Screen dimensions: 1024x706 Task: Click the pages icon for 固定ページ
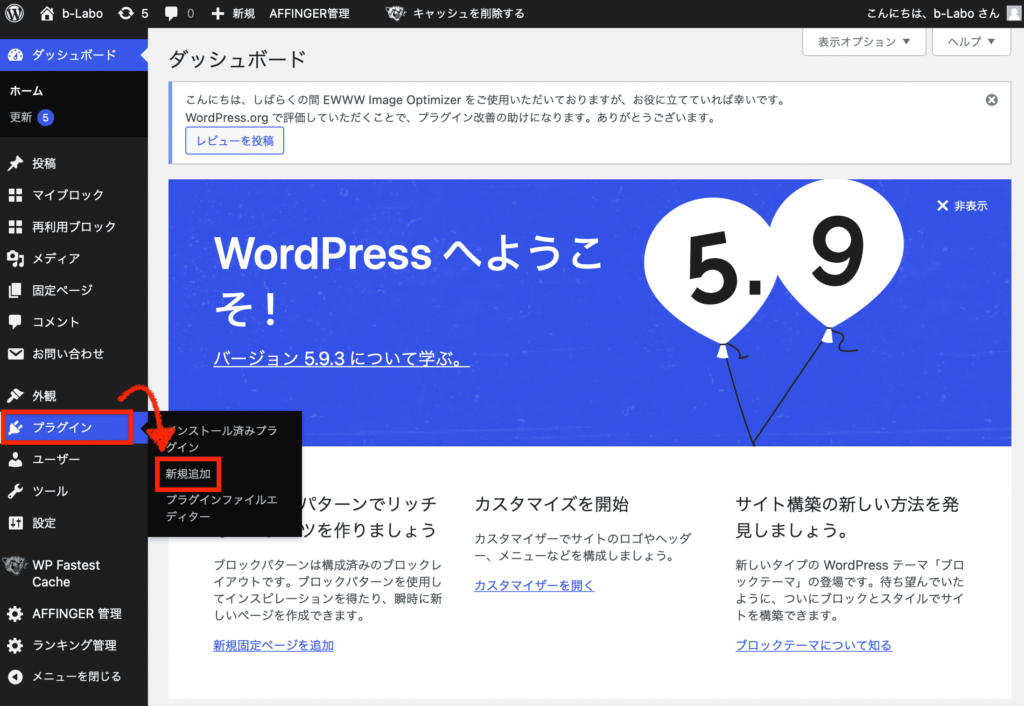pyautogui.click(x=15, y=290)
